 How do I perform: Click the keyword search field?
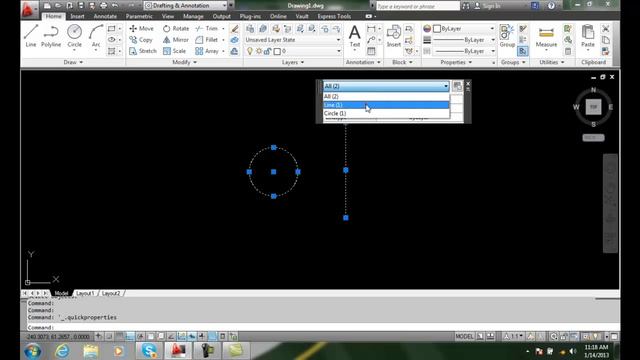tap(418, 6)
